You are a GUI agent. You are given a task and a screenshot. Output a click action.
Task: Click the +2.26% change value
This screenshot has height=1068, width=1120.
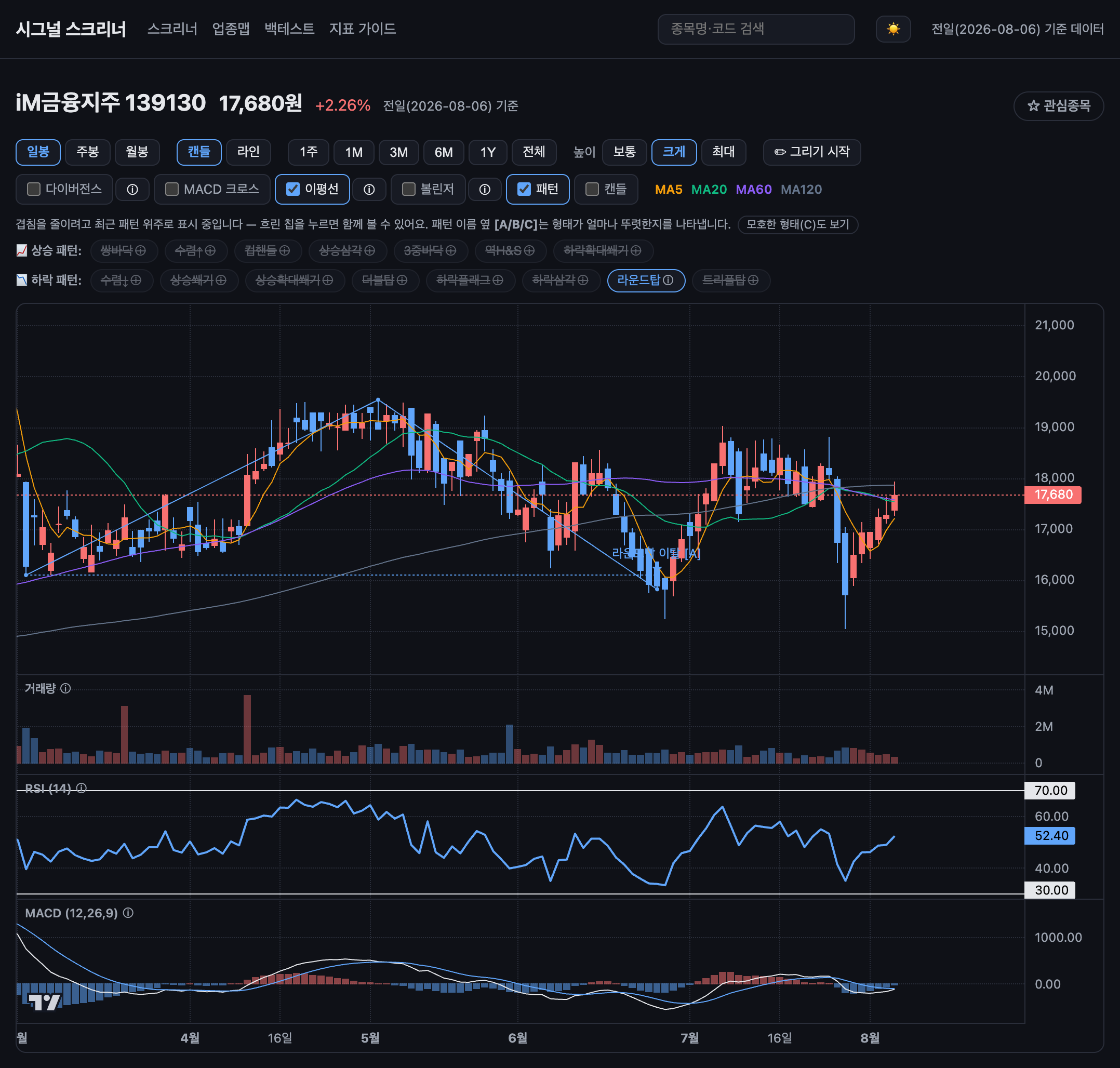(x=343, y=106)
